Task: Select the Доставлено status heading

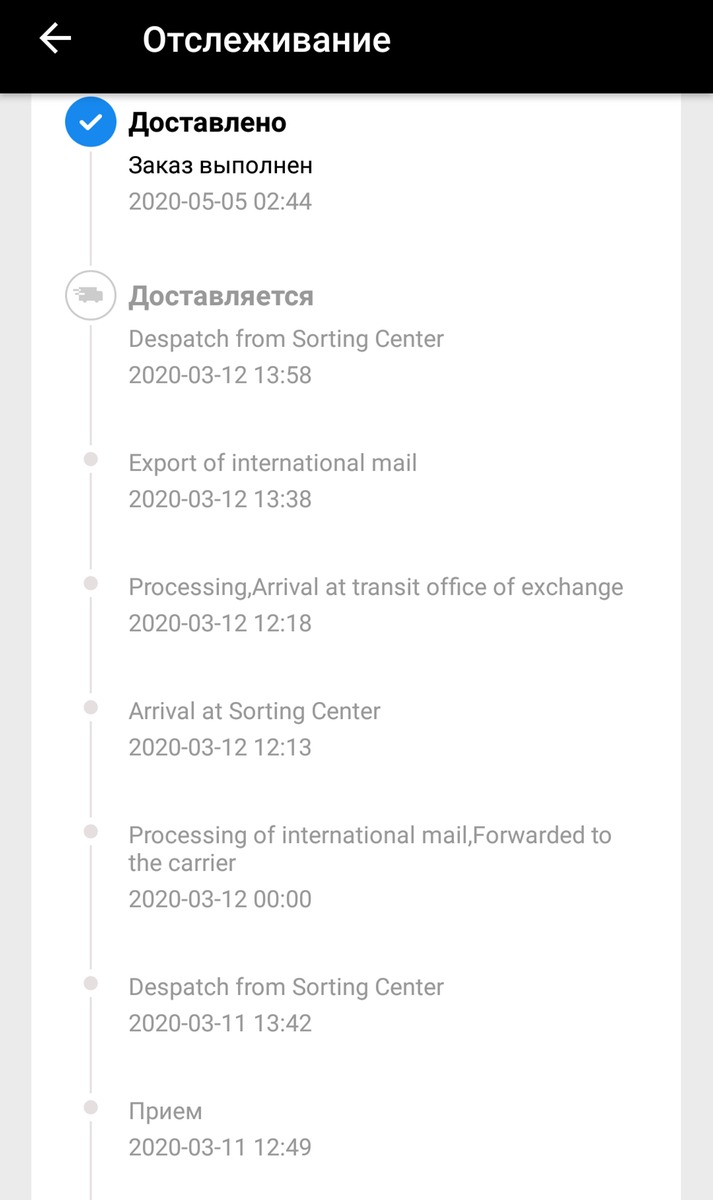Action: (x=207, y=123)
